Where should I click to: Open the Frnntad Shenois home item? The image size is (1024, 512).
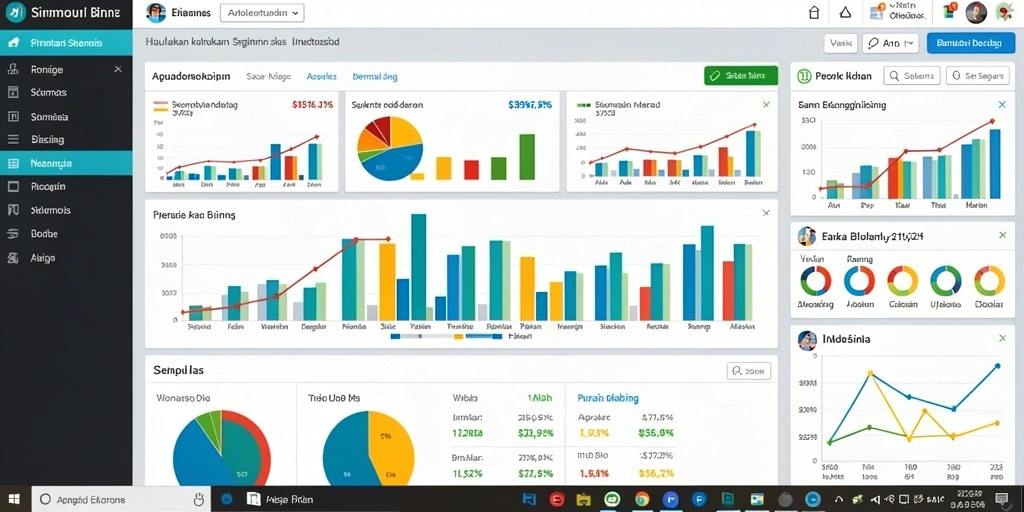(66, 43)
